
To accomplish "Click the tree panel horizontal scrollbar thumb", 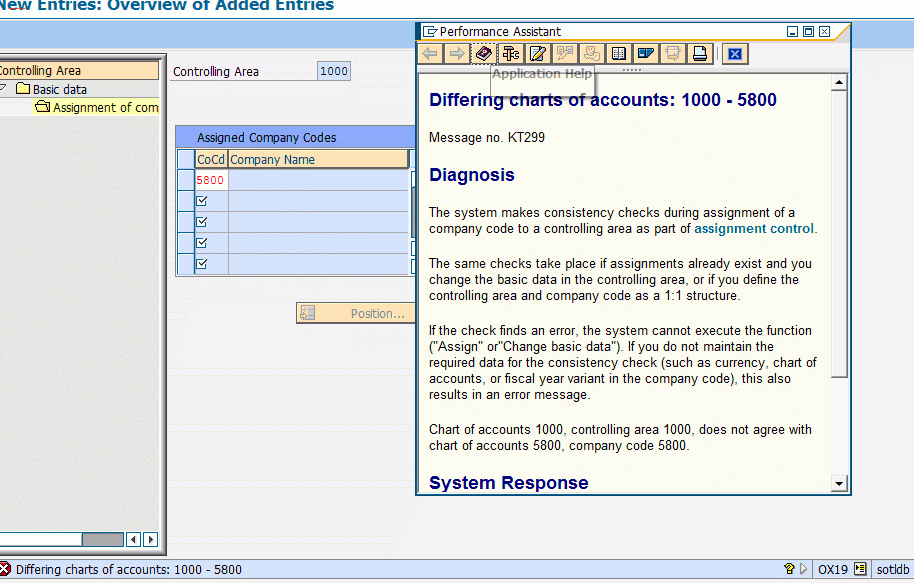I will pyautogui.click(x=103, y=539).
